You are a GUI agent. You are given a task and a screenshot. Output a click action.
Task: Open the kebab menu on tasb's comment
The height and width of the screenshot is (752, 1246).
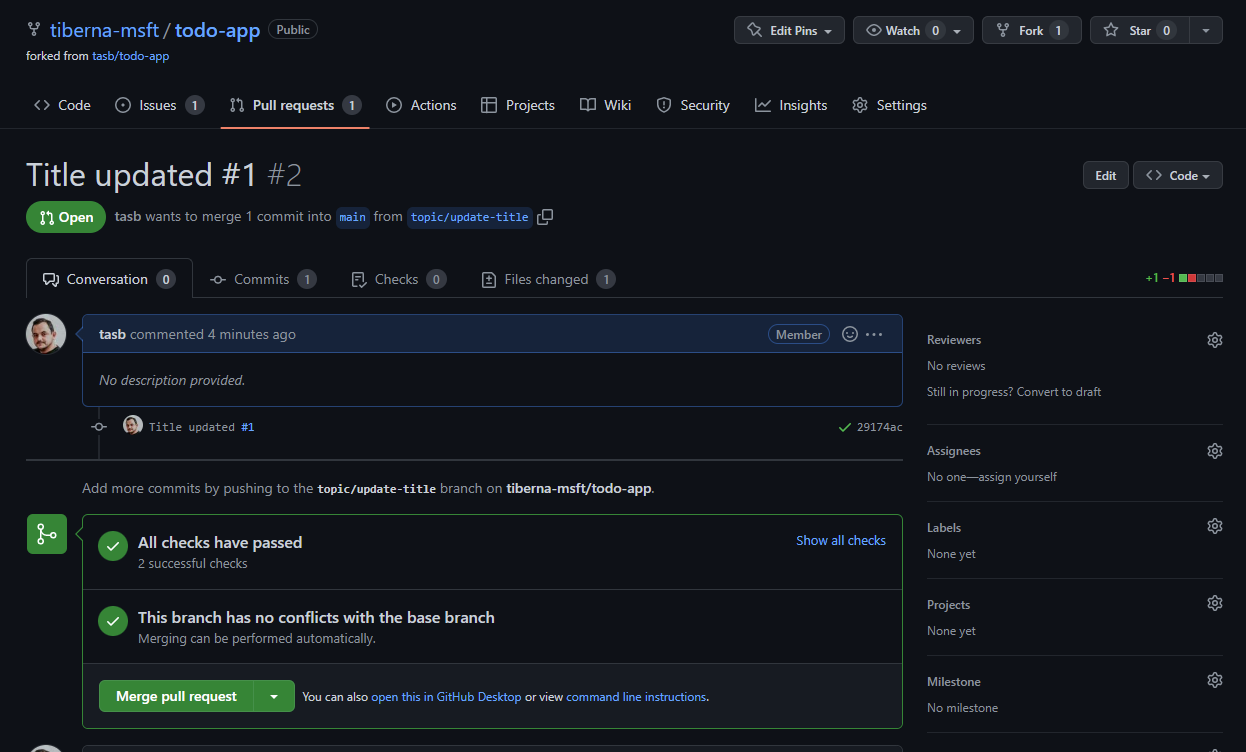click(874, 334)
